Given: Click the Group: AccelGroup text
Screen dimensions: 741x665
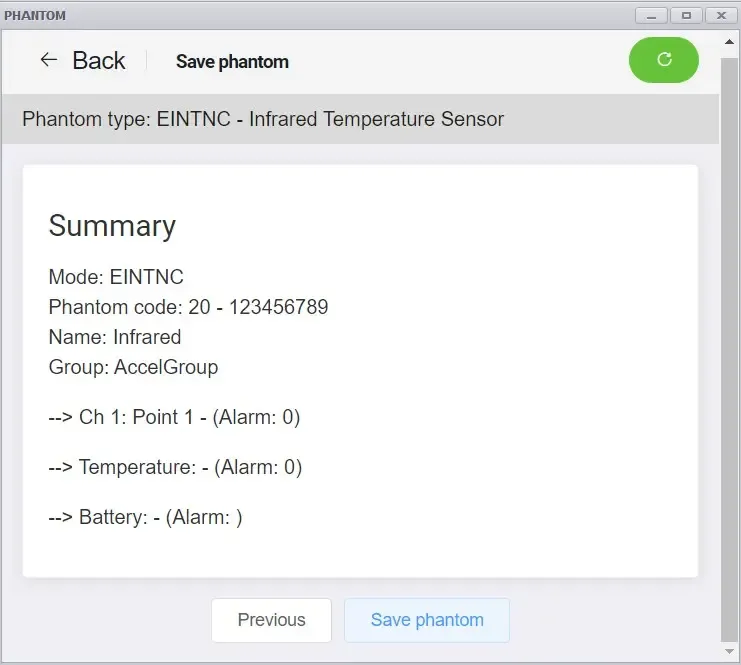Looking at the screenshot, I should pos(133,367).
